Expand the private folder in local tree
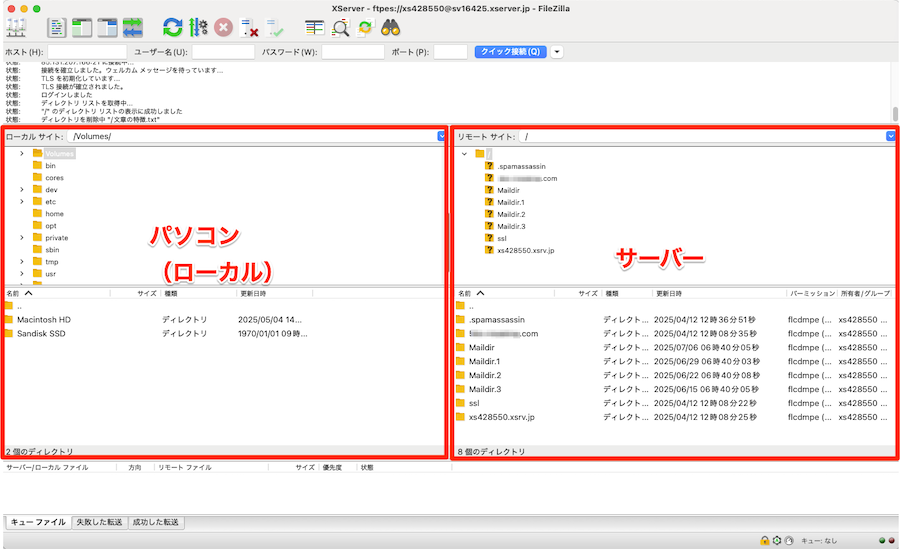The image size is (900, 549). [22, 238]
